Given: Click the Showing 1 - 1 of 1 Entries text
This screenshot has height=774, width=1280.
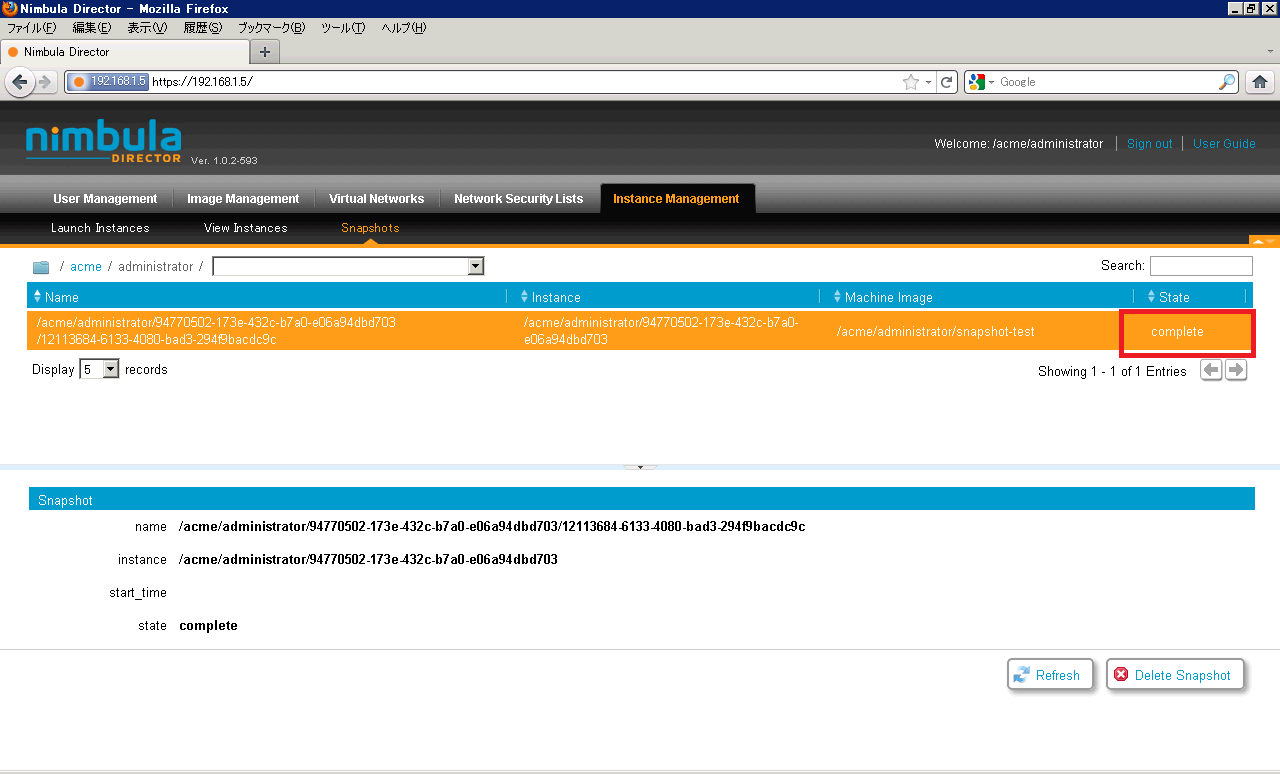Looking at the screenshot, I should 1112,371.
